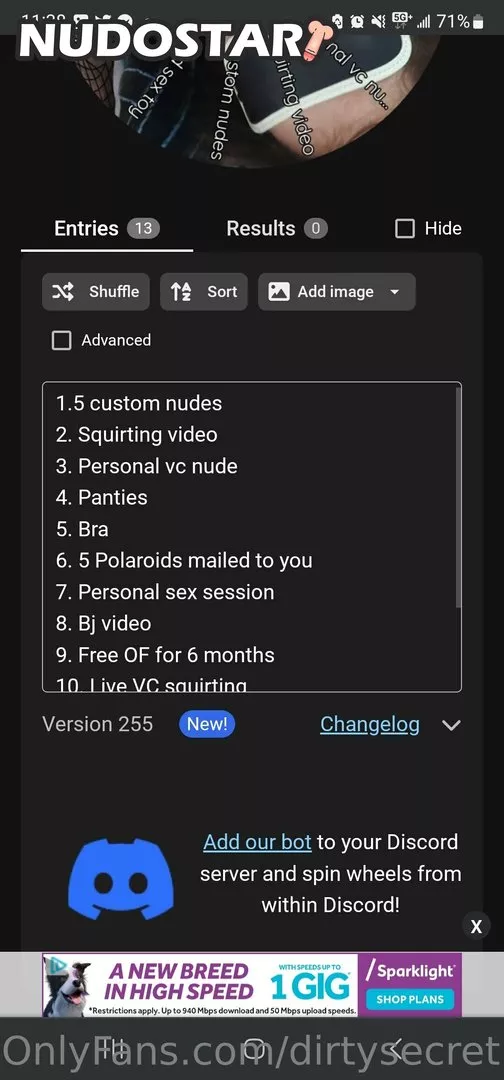Click inside the entries text box
Image resolution: width=504 pixels, height=1080 pixels.
tap(252, 537)
